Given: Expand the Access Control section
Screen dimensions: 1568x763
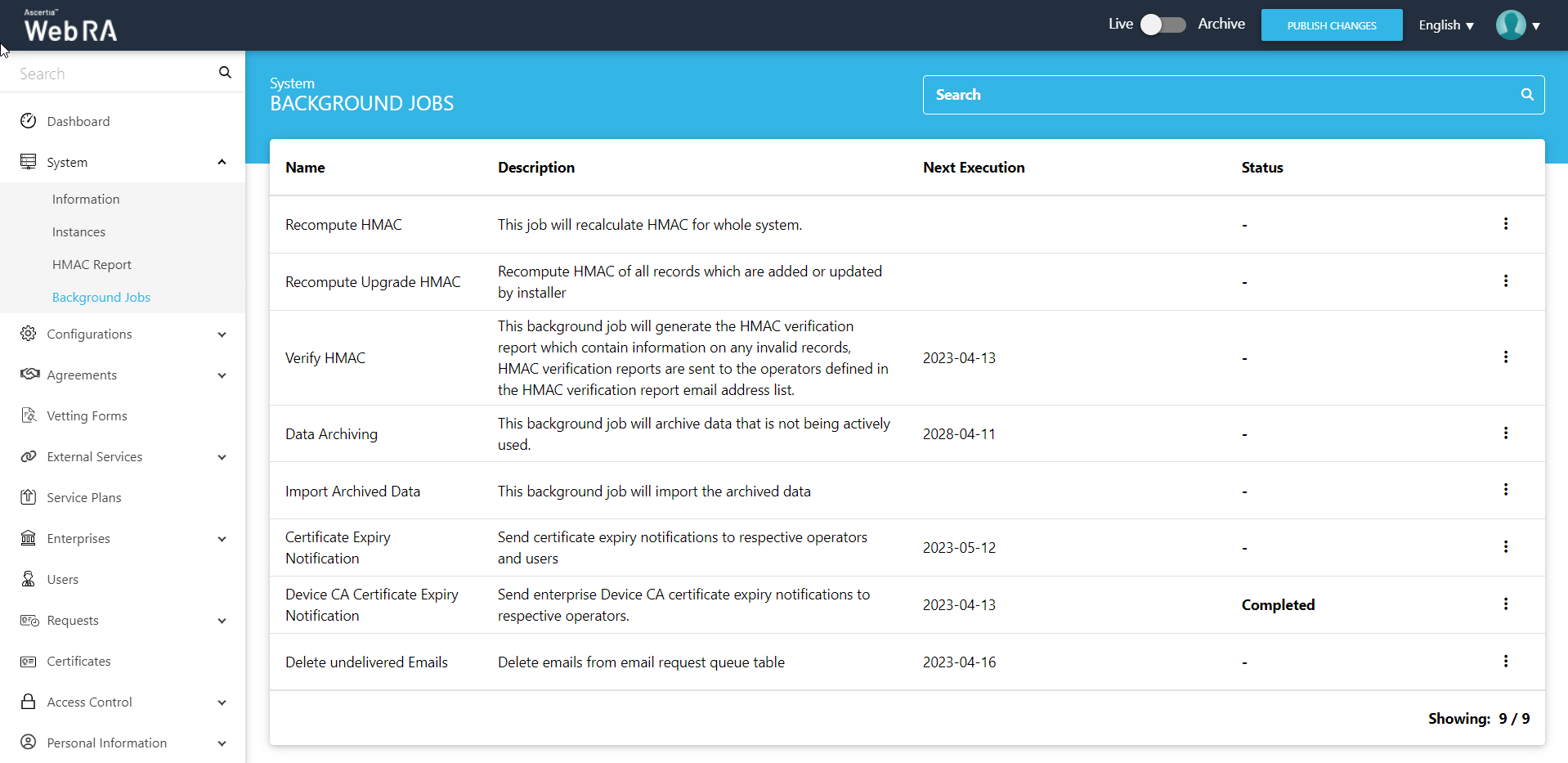Looking at the screenshot, I should pos(222,702).
